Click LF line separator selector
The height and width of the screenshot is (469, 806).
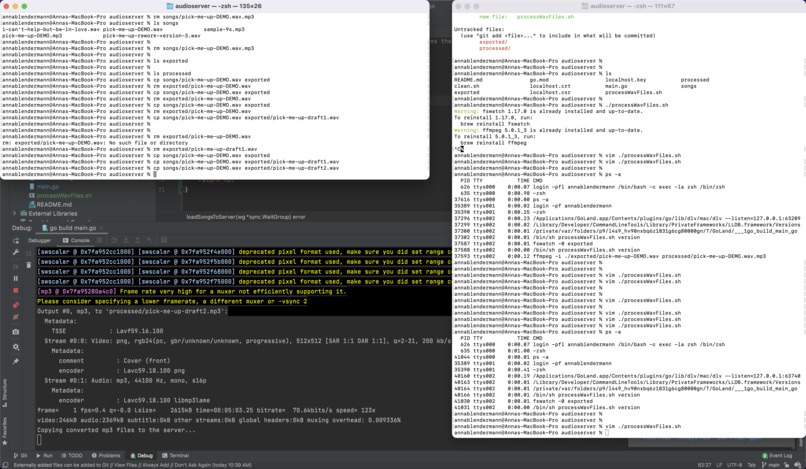coord(719,465)
